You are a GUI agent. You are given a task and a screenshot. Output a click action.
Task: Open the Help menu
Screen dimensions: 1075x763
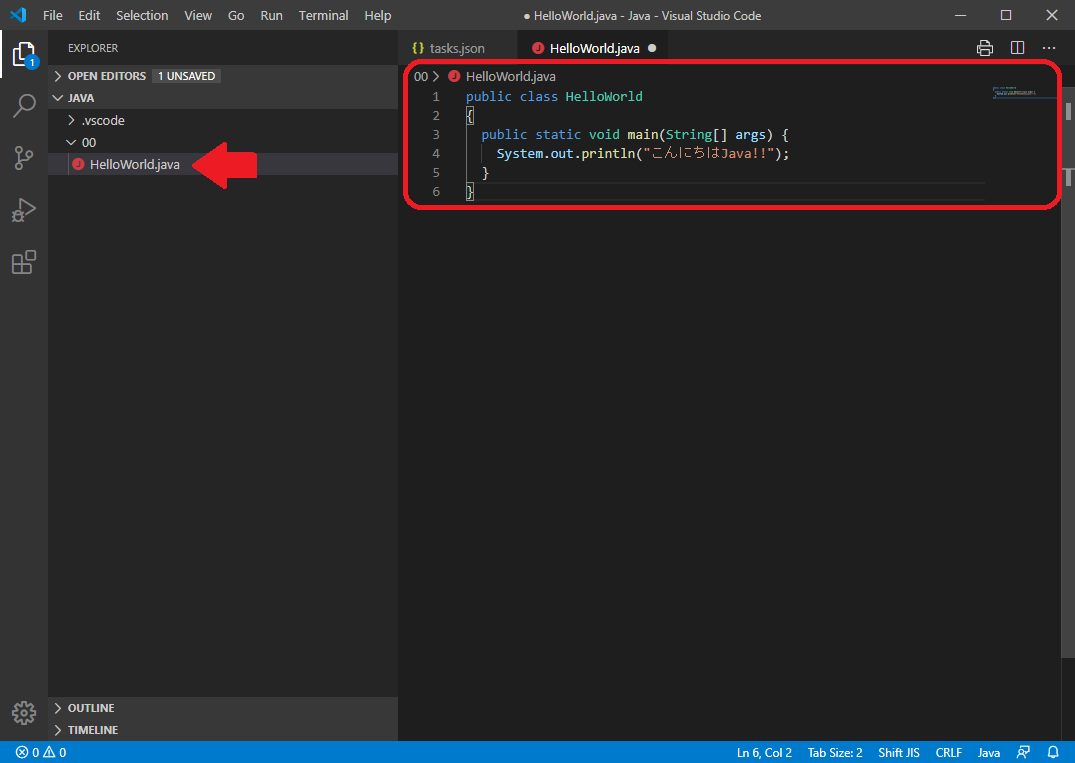pos(378,15)
